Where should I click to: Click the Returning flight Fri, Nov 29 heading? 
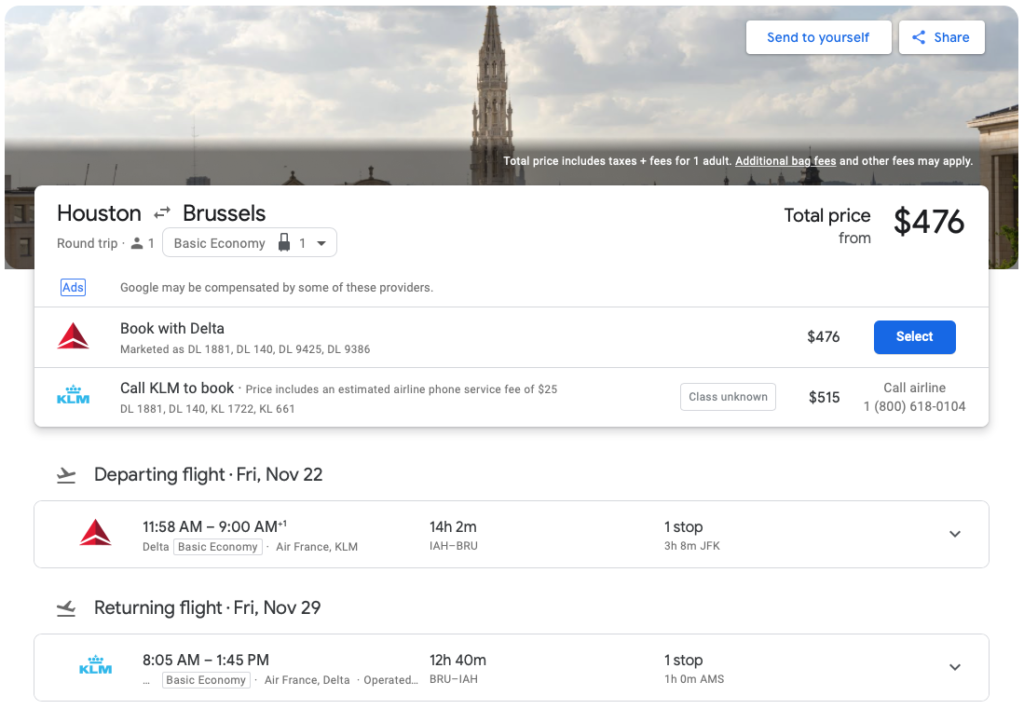(207, 608)
